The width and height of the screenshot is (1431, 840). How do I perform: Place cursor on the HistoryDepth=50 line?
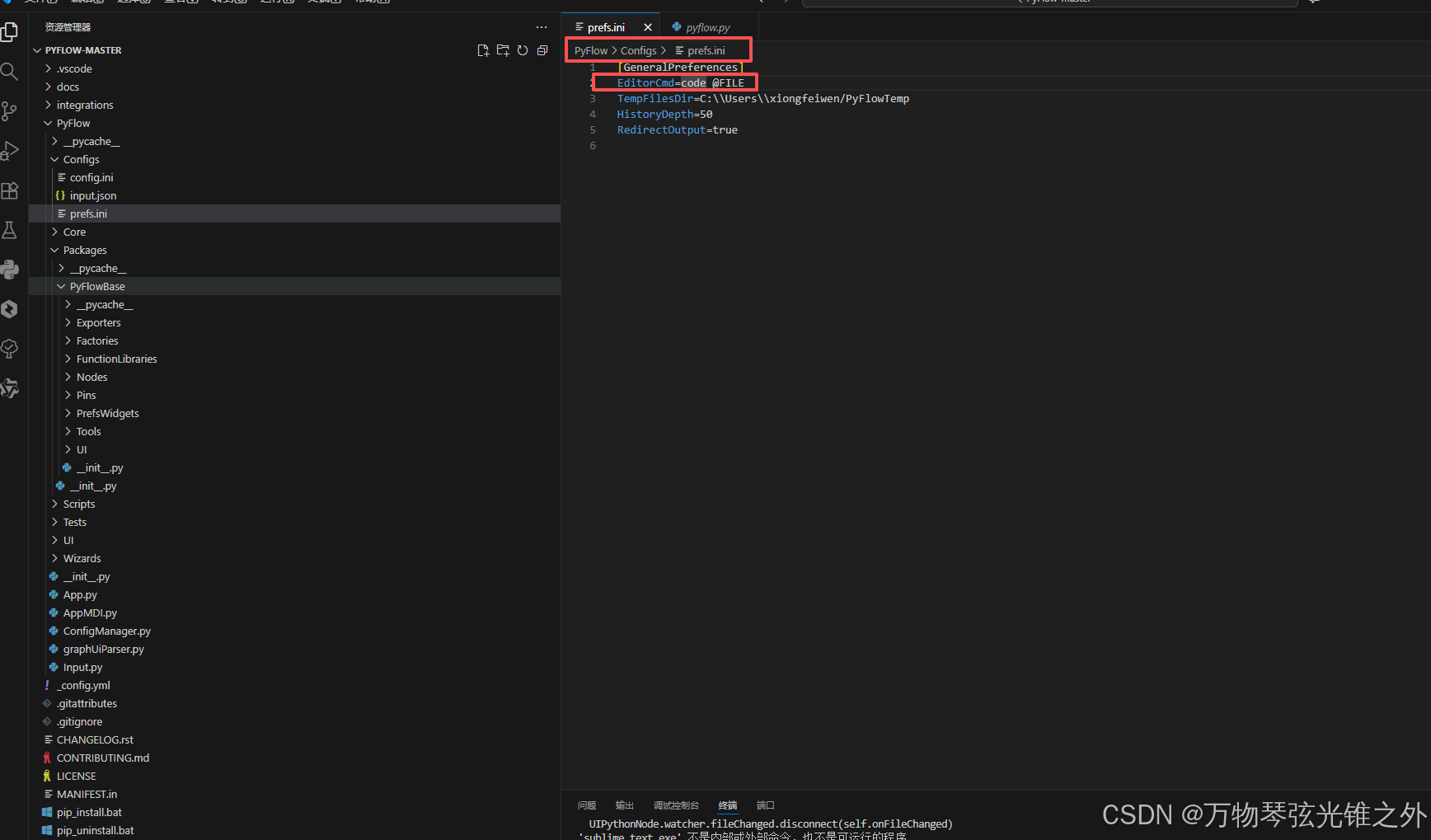[x=664, y=114]
